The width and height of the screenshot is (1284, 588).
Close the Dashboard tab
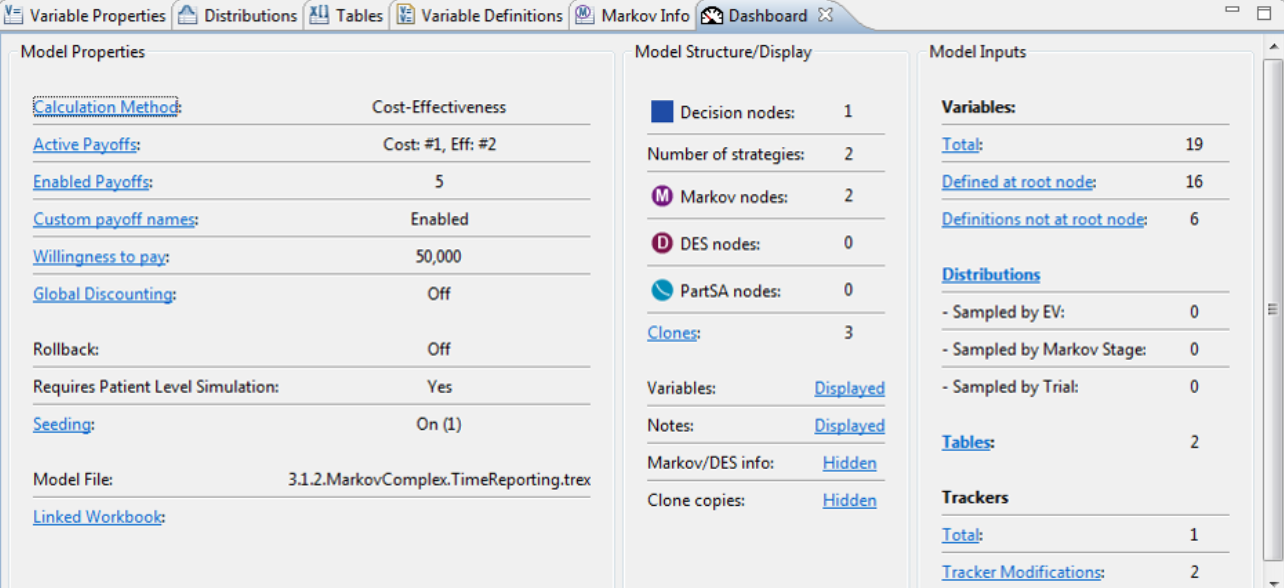click(825, 15)
